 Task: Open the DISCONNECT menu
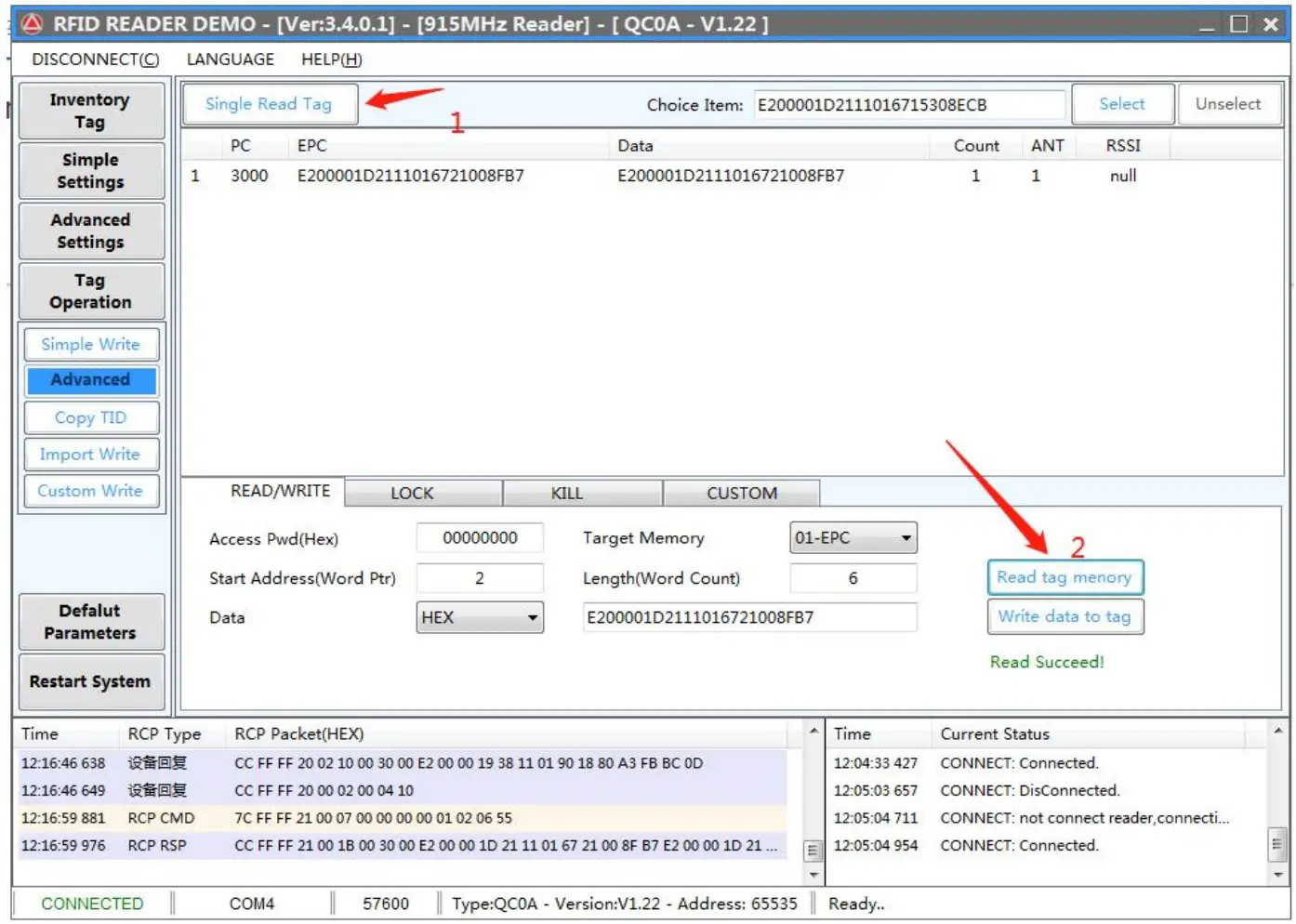[x=95, y=59]
